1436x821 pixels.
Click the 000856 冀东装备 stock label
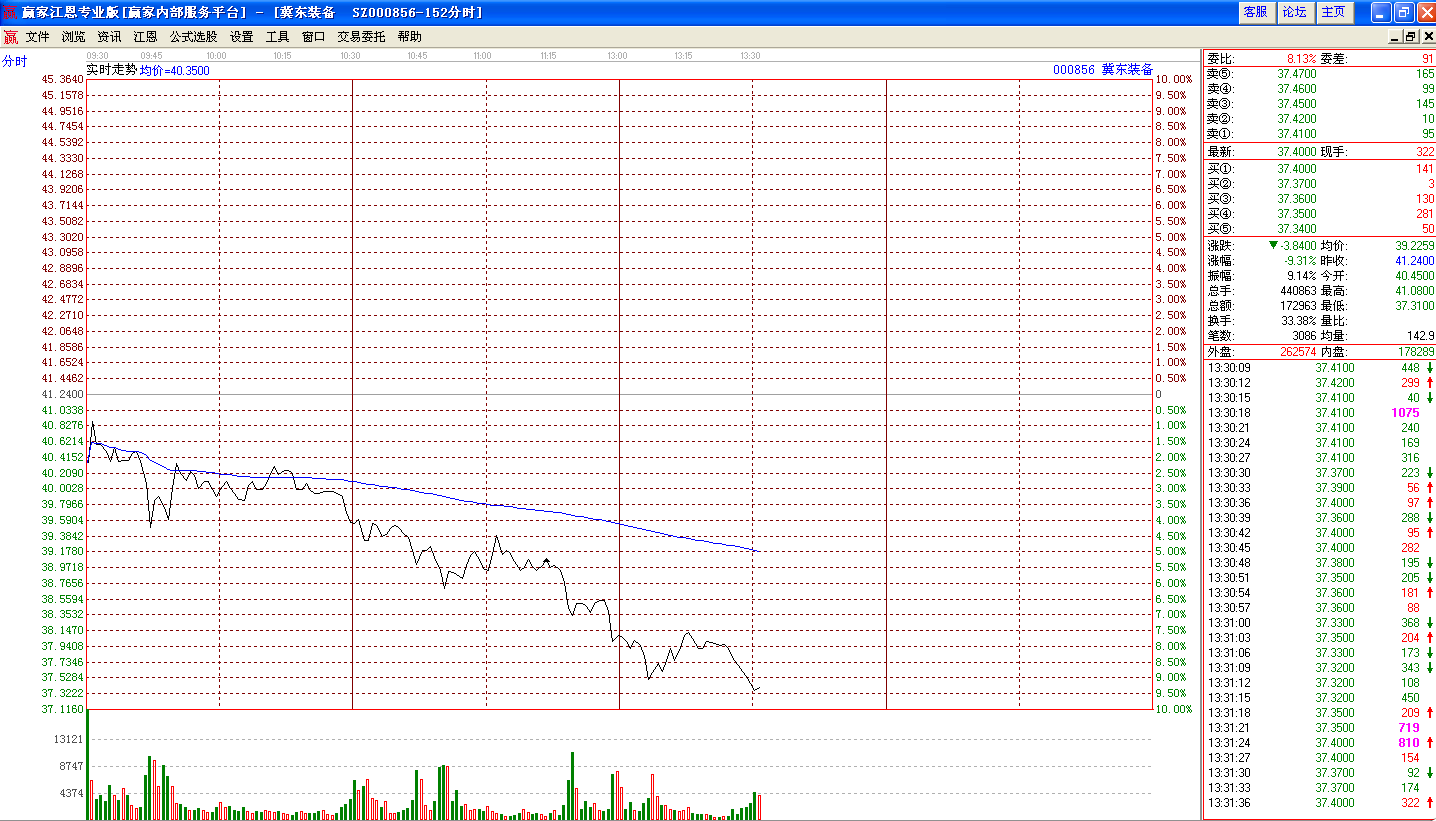pos(1103,70)
